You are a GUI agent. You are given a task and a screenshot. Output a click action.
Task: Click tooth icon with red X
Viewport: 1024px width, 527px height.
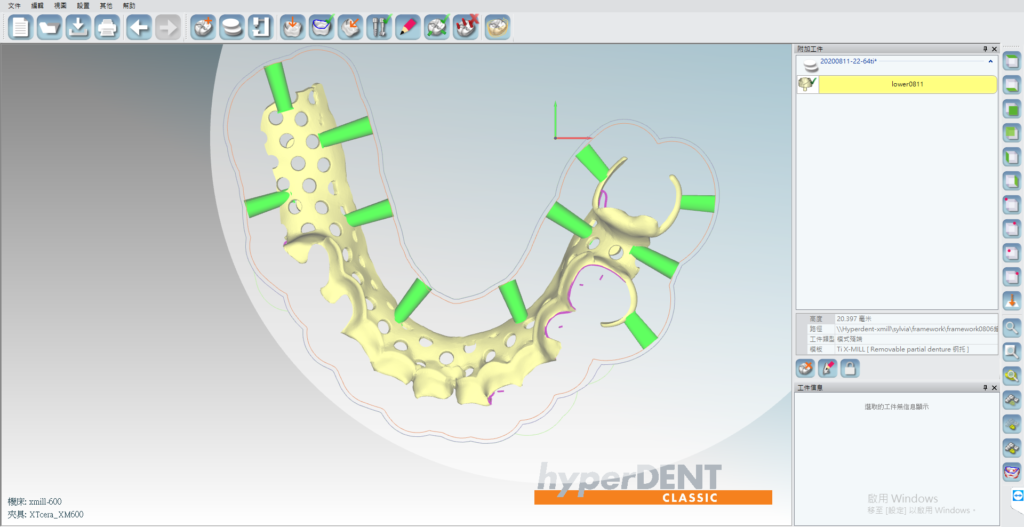click(x=465, y=27)
